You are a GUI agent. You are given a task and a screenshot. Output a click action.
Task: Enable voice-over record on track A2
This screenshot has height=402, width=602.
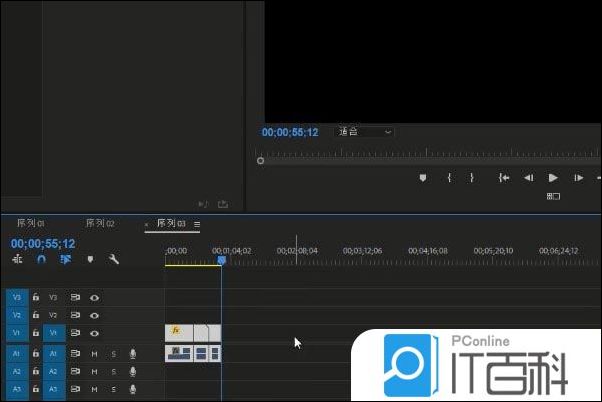(133, 371)
